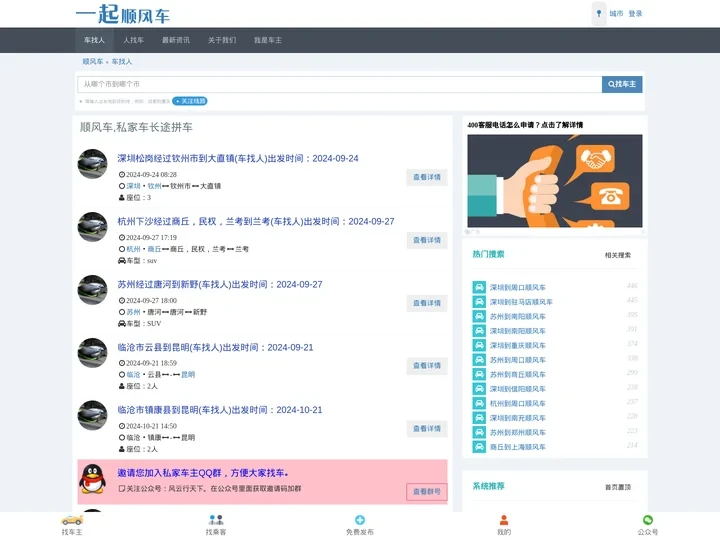Click the 找车主 bottom bar car icon
This screenshot has width=720, height=540.
coord(72,520)
